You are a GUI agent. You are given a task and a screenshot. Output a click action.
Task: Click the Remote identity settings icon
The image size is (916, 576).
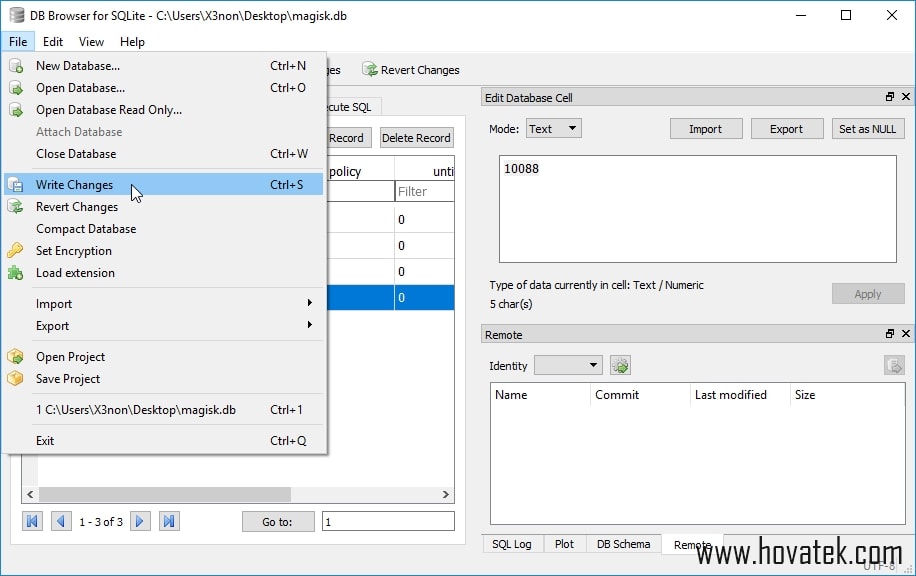pos(620,366)
